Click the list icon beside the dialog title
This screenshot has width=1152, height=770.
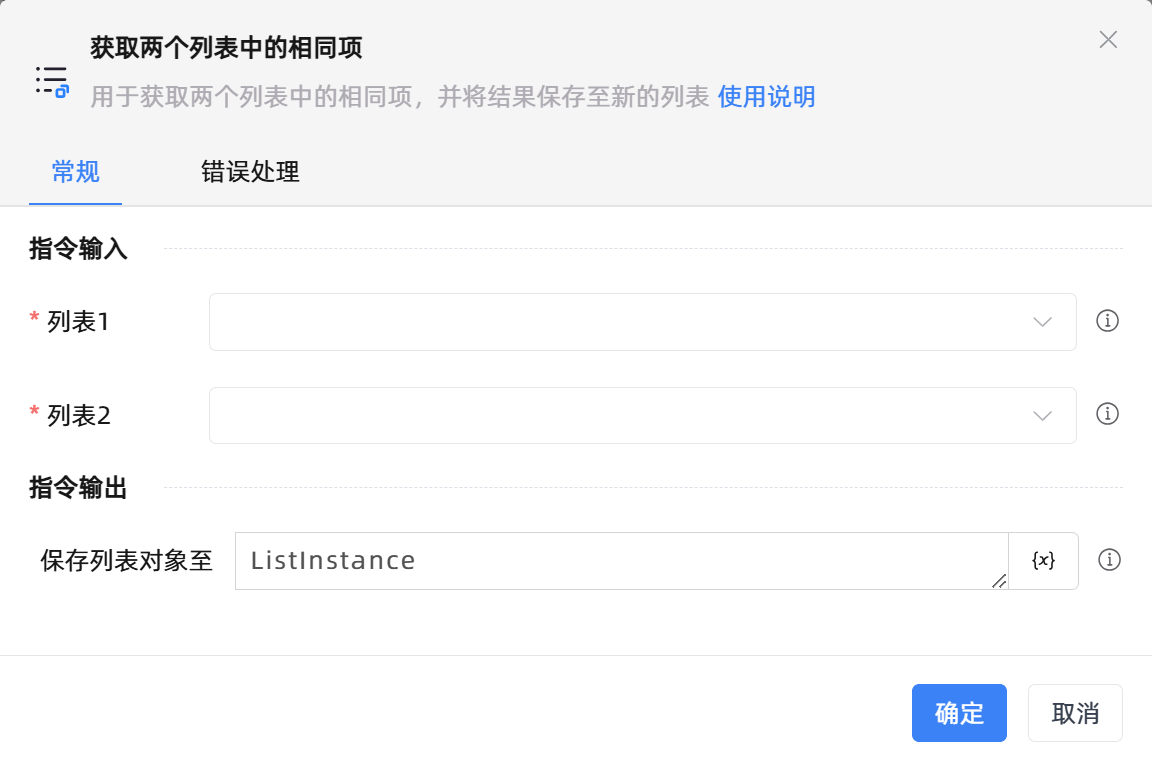[52, 80]
